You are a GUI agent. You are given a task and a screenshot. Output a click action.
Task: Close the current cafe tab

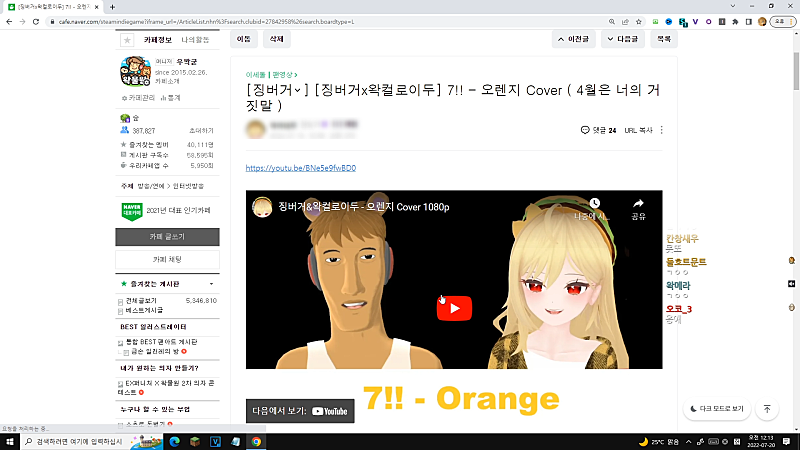click(x=96, y=7)
